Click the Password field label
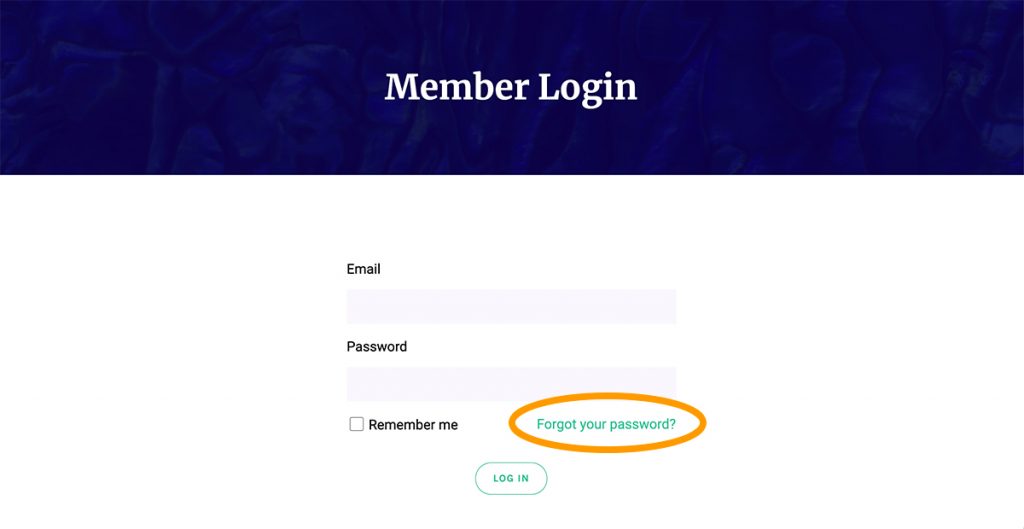The width and height of the screenshot is (1024, 529). (x=377, y=347)
